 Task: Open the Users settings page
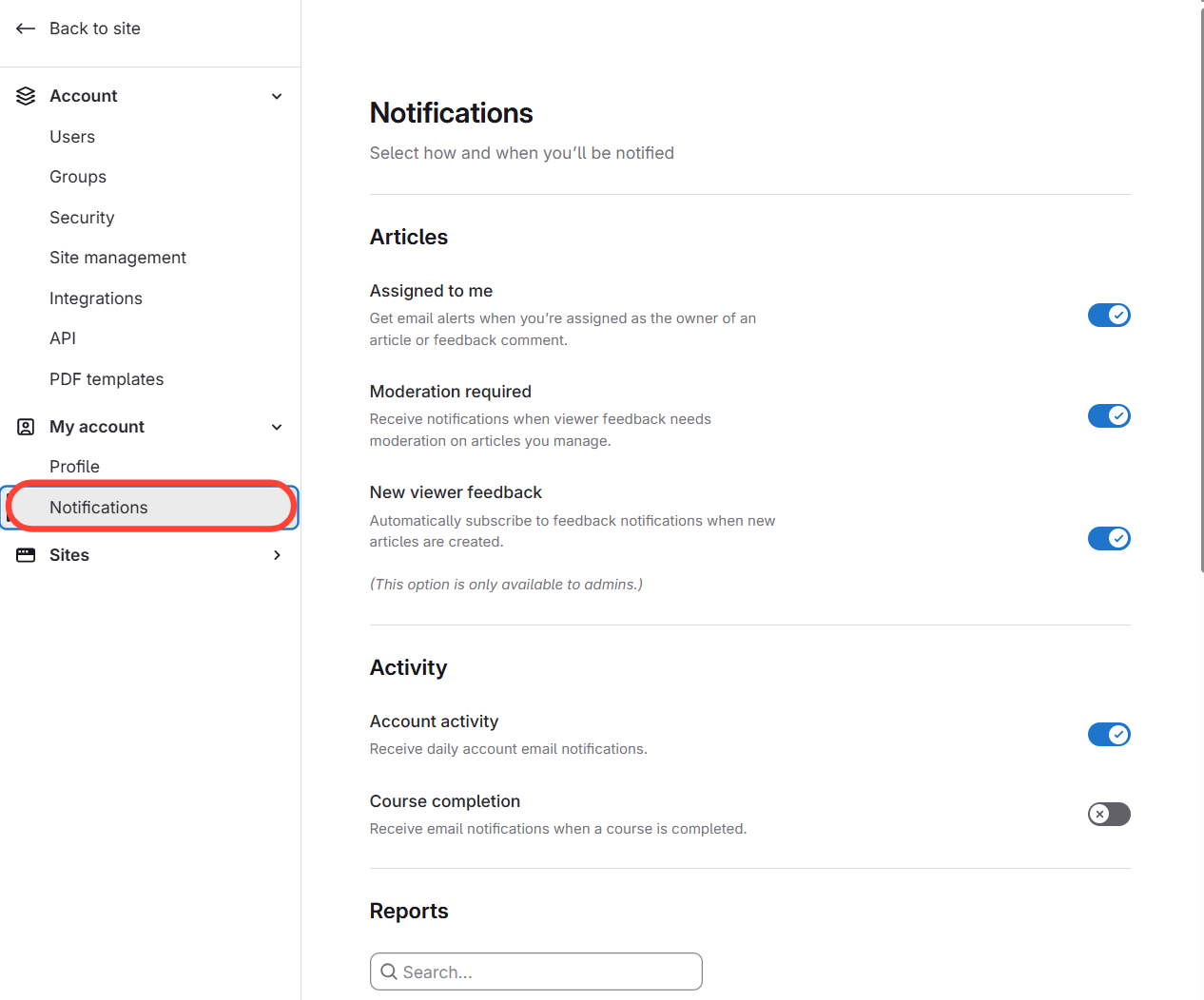click(72, 137)
